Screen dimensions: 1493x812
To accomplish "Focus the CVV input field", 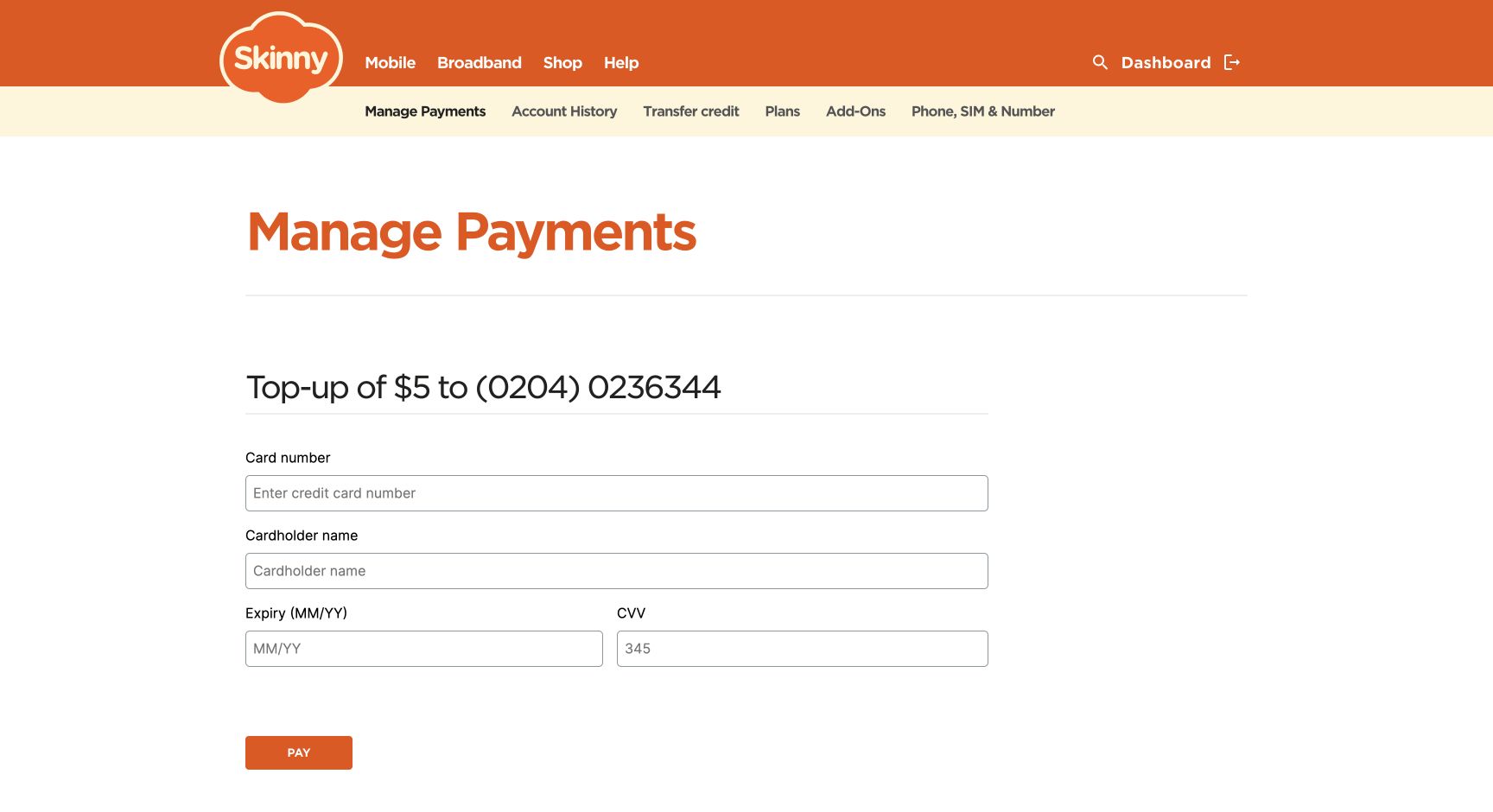I will pos(803,649).
